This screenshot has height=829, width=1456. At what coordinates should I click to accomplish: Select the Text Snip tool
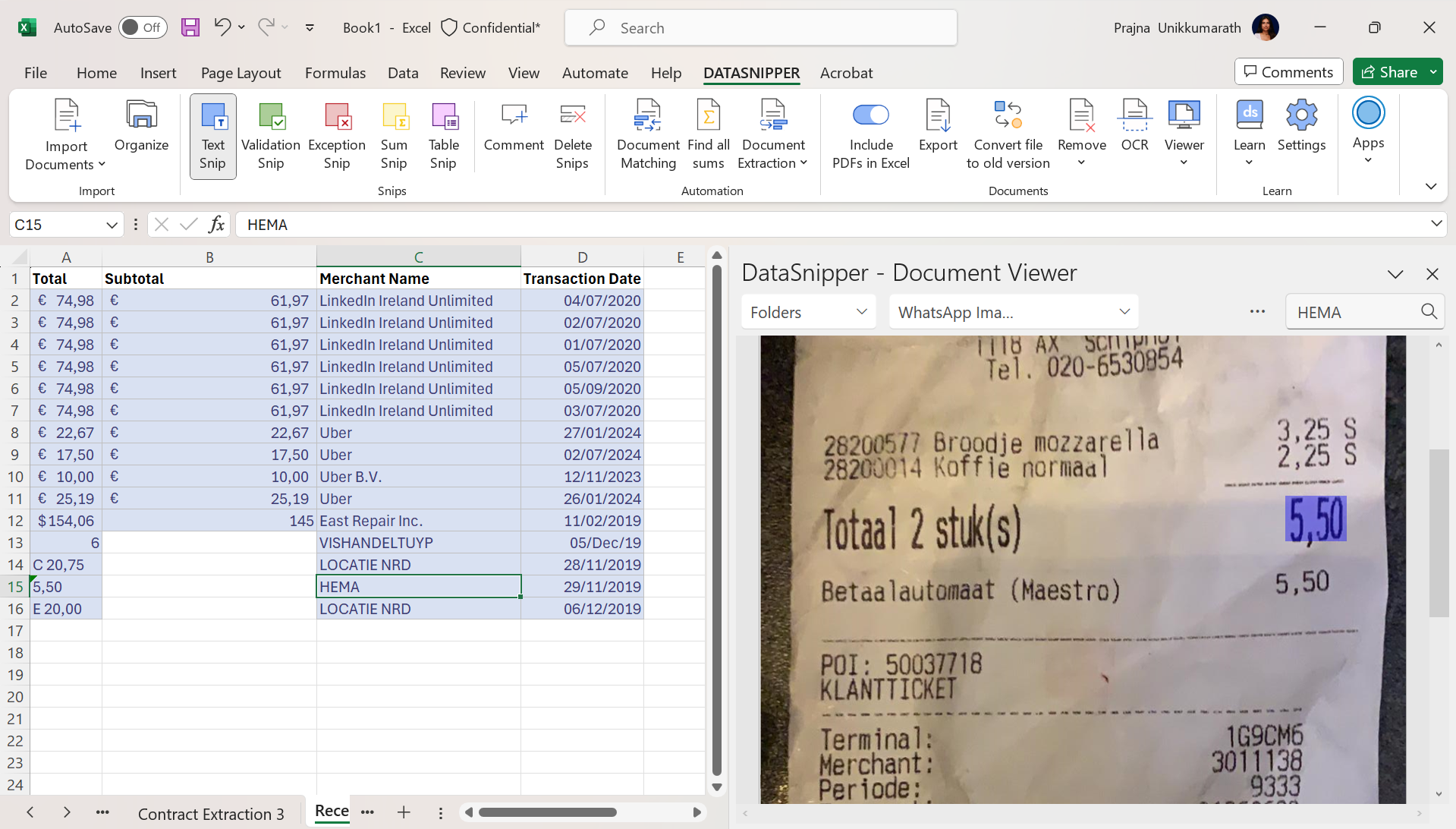point(212,137)
